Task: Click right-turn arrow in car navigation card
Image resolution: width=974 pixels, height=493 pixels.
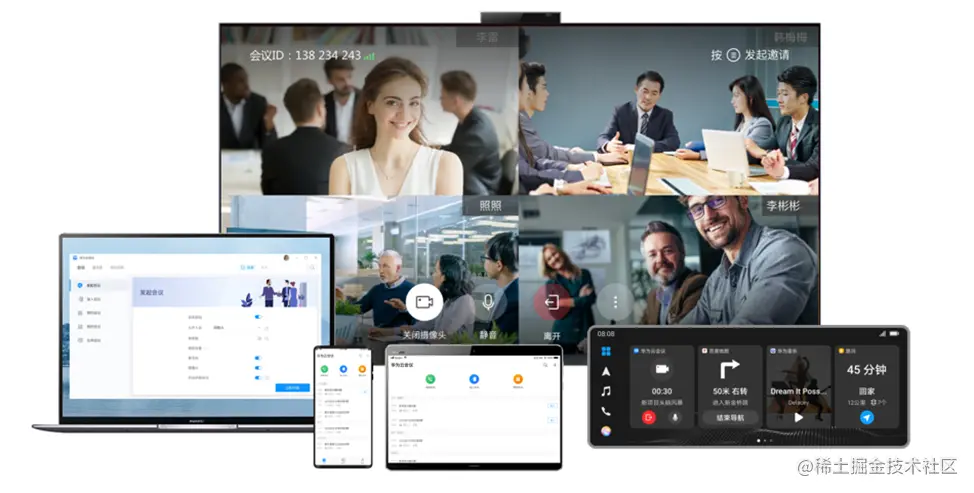Action: click(x=729, y=369)
